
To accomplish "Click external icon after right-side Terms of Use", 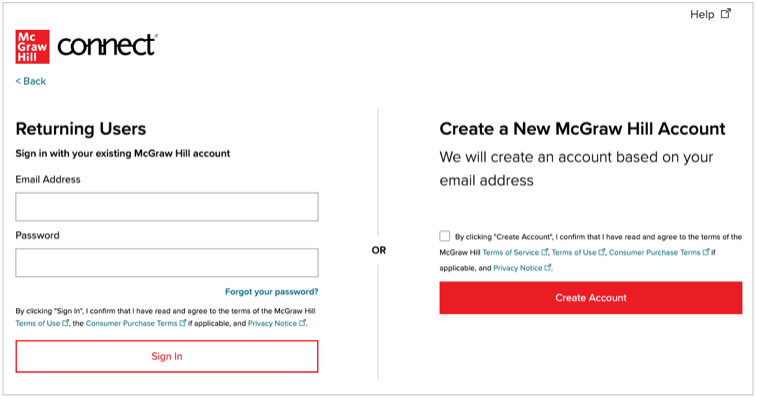I will coord(602,252).
